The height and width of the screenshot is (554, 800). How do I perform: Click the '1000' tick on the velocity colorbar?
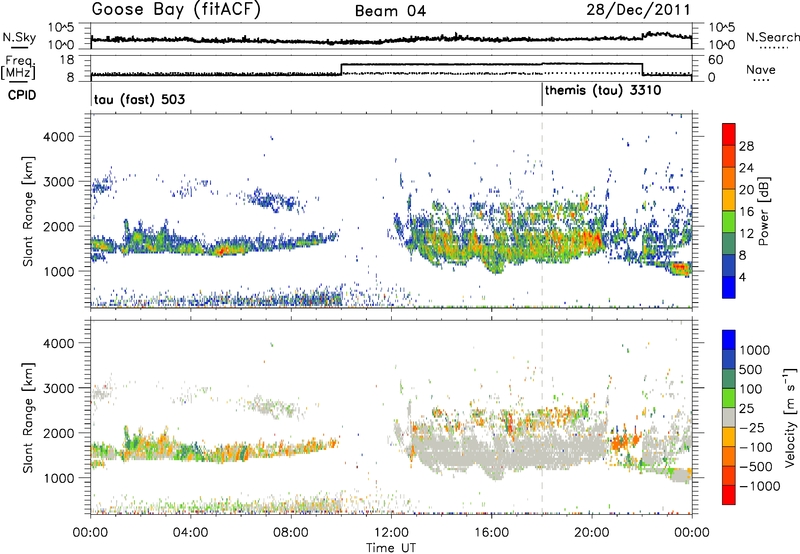tap(754, 350)
